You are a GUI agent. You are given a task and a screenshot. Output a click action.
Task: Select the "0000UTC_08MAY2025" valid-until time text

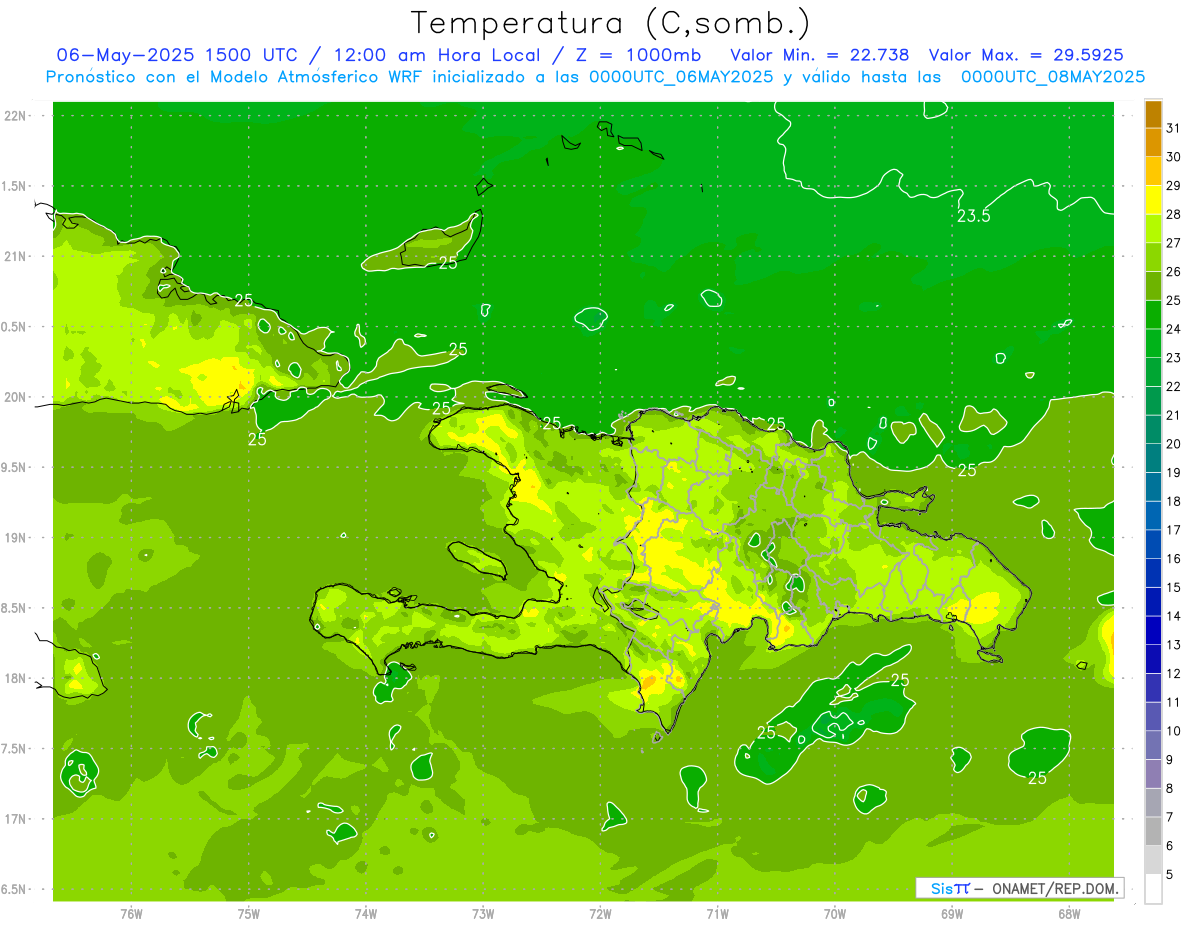coord(1053,77)
